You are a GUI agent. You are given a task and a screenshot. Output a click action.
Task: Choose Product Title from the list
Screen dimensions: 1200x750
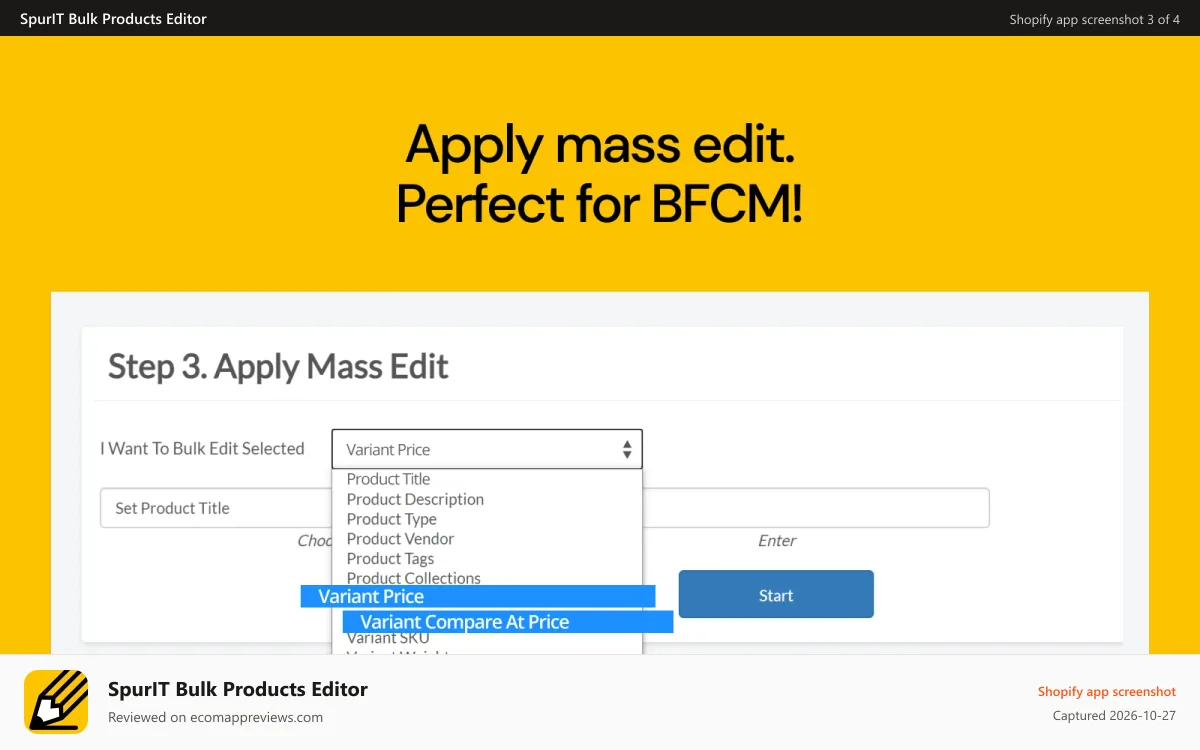tap(388, 479)
